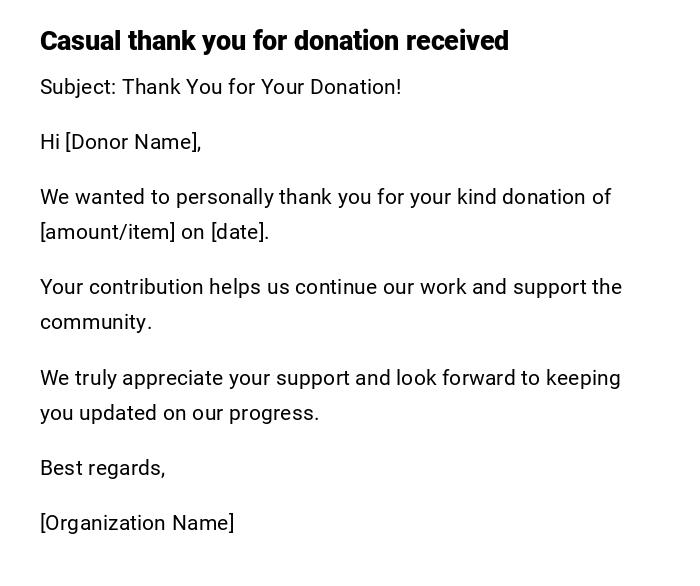Click the word 'personally' in first paragraph
Image resolution: width=700 pixels, height=586 pixels.
(226, 197)
